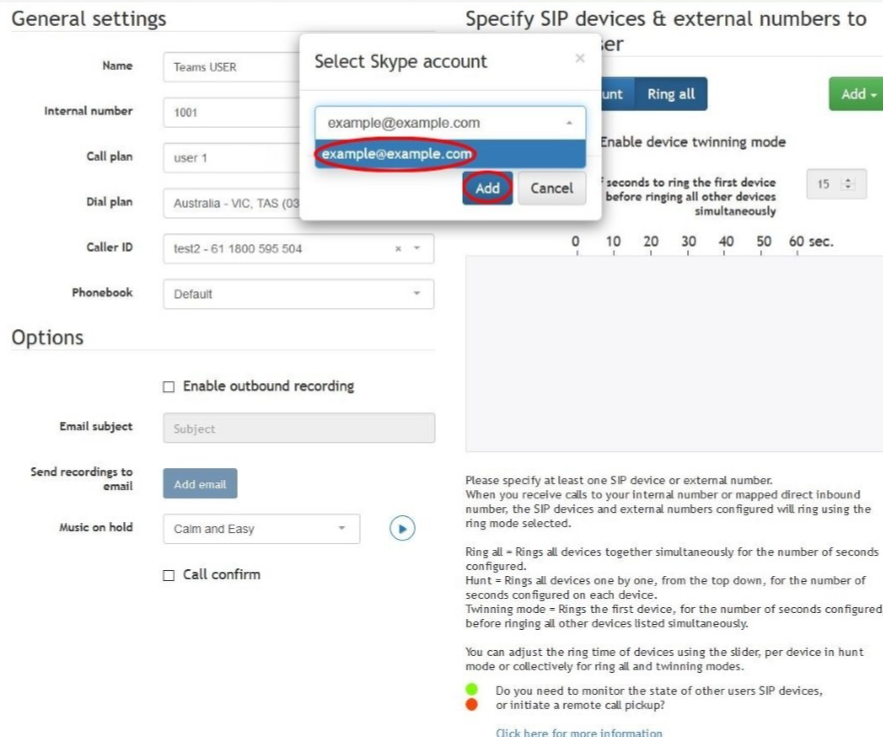
Task: Play the music on hold preview
Action: (x=402, y=528)
